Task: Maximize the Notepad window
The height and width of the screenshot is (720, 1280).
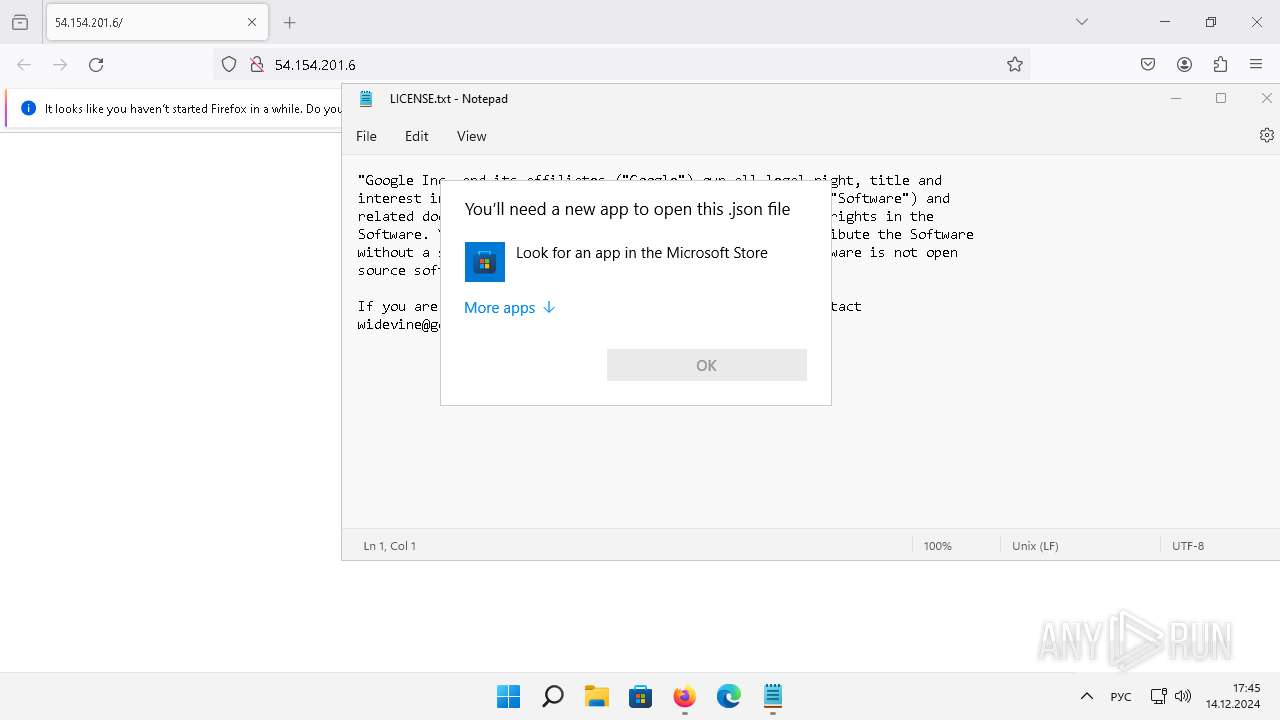Action: pyautogui.click(x=1221, y=98)
